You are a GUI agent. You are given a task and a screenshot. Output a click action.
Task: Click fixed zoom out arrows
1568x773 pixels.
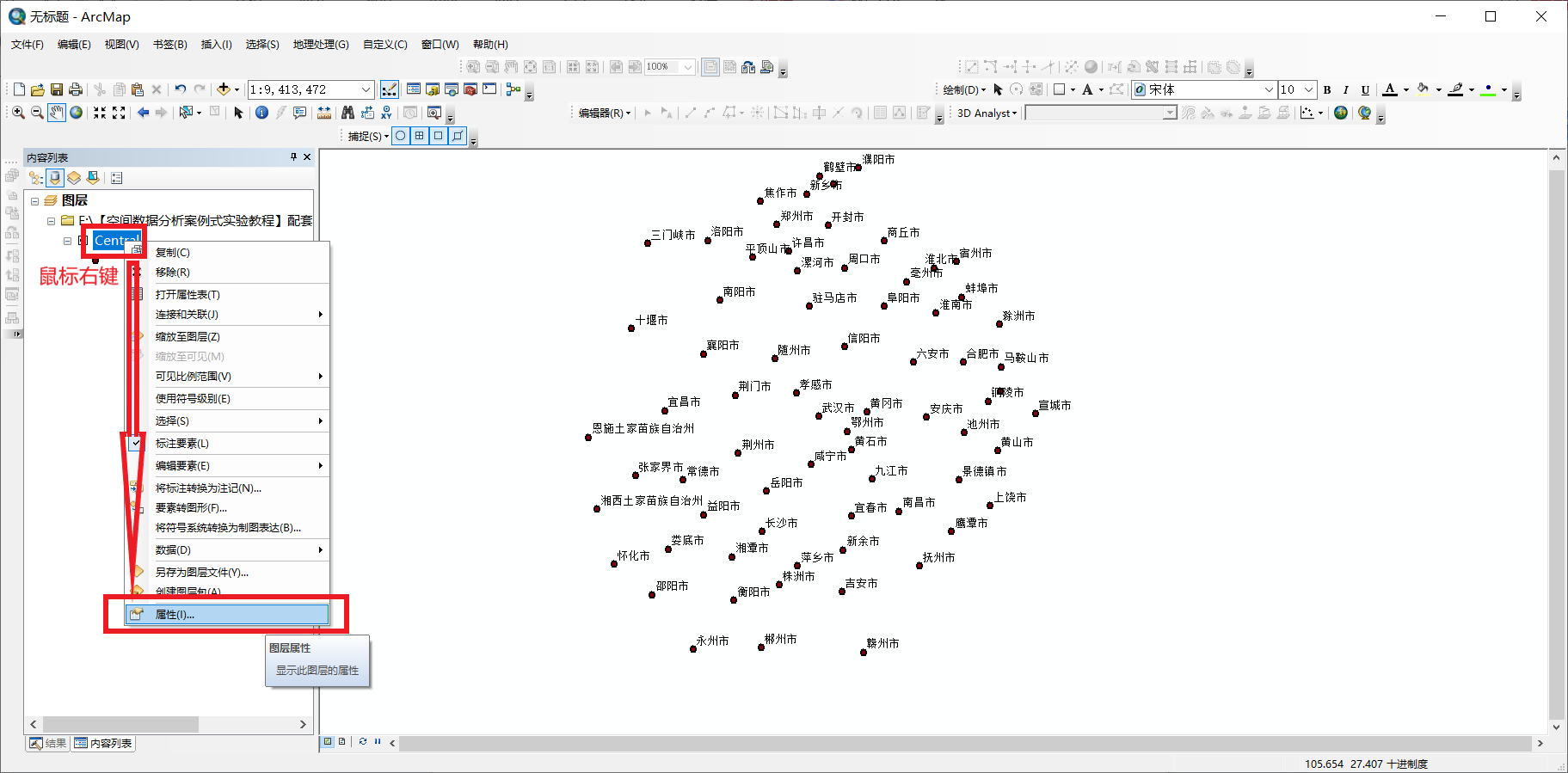119,113
